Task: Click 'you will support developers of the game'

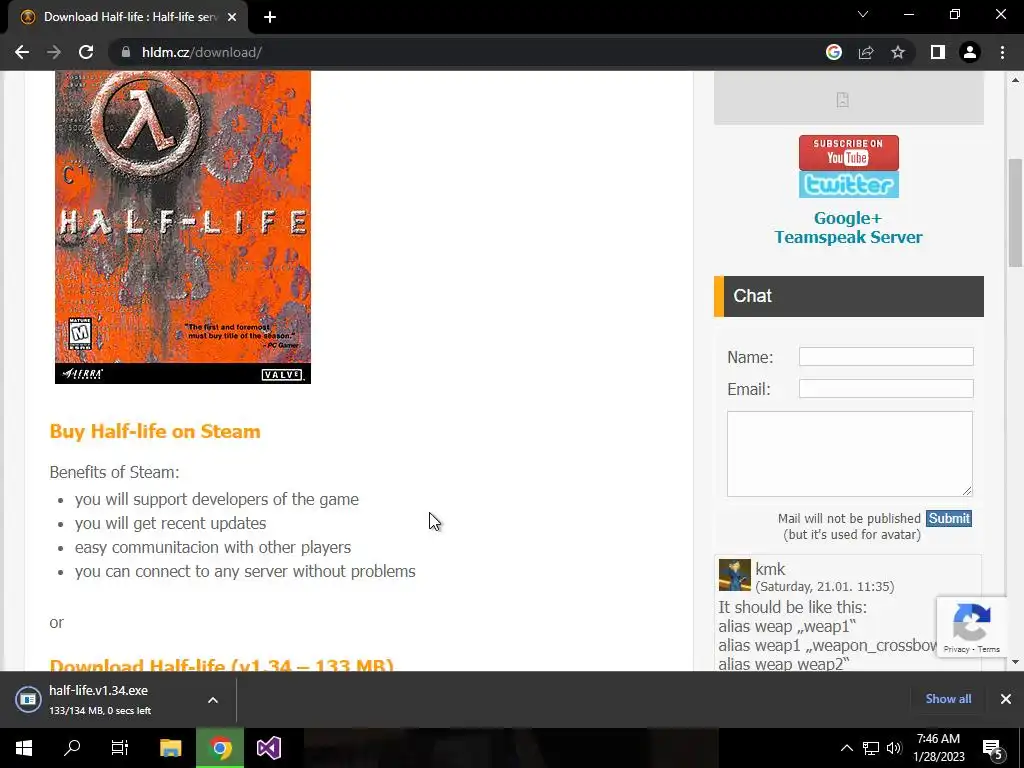Action: click(217, 499)
